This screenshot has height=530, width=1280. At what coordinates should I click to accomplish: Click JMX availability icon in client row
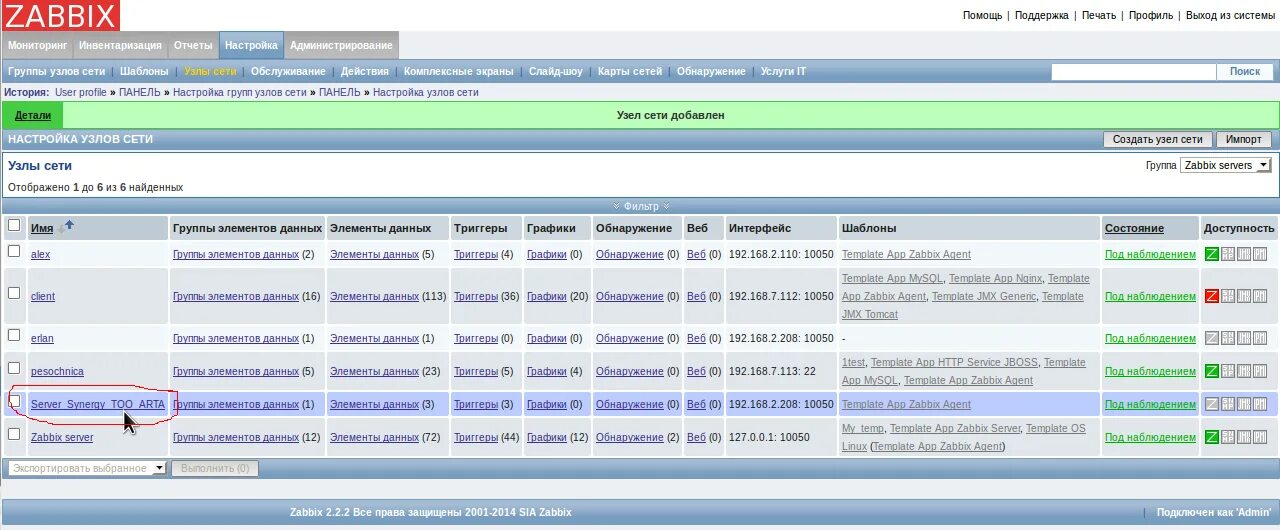1244,296
